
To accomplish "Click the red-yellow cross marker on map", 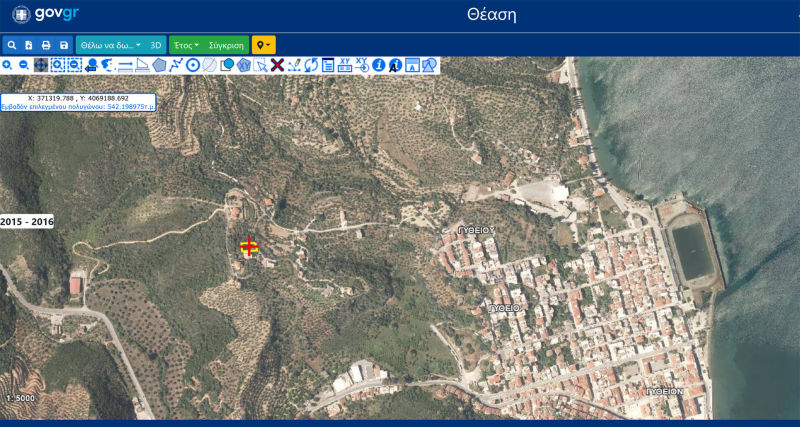I will click(249, 246).
